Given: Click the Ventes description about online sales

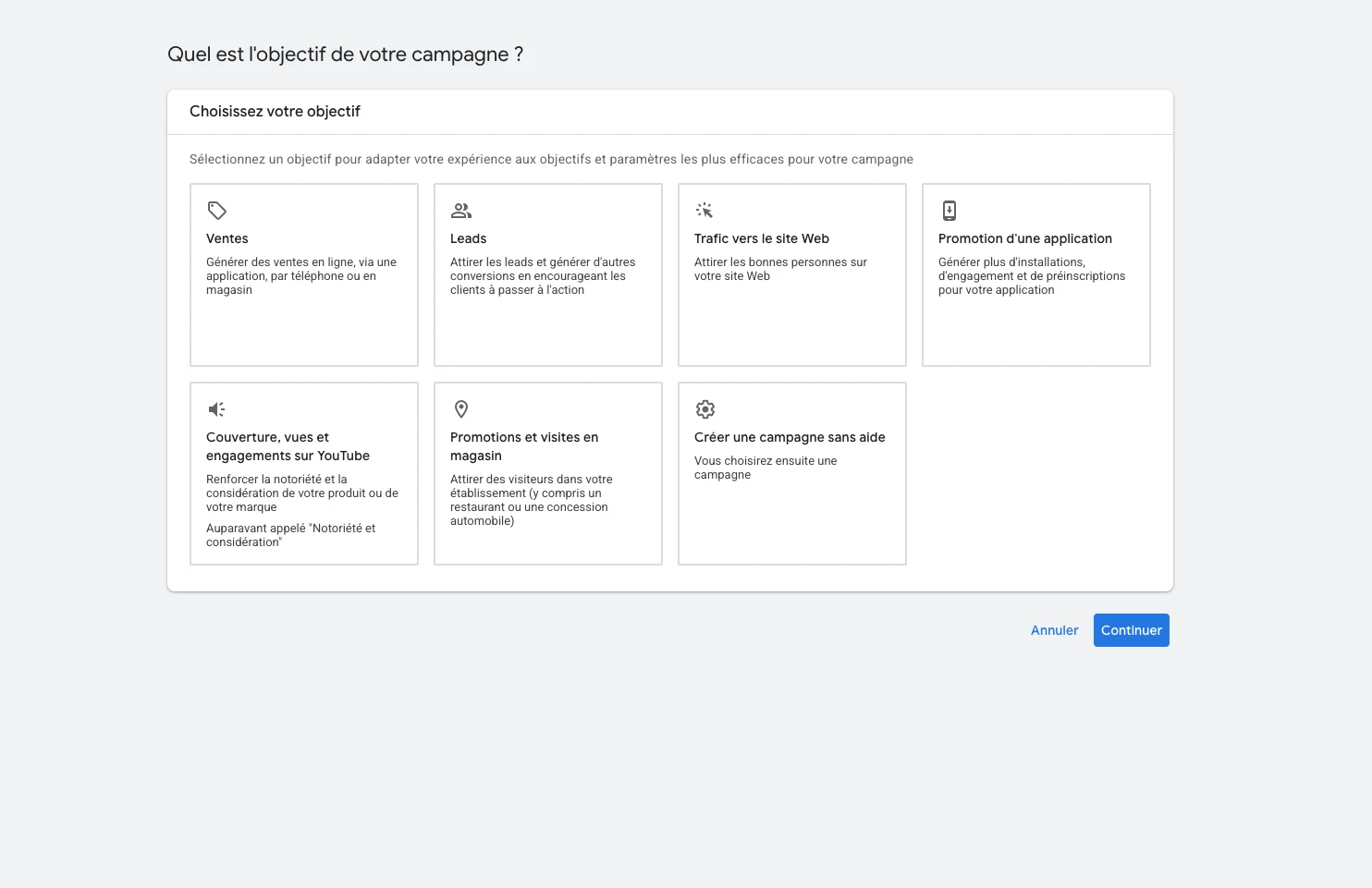Looking at the screenshot, I should (x=301, y=276).
